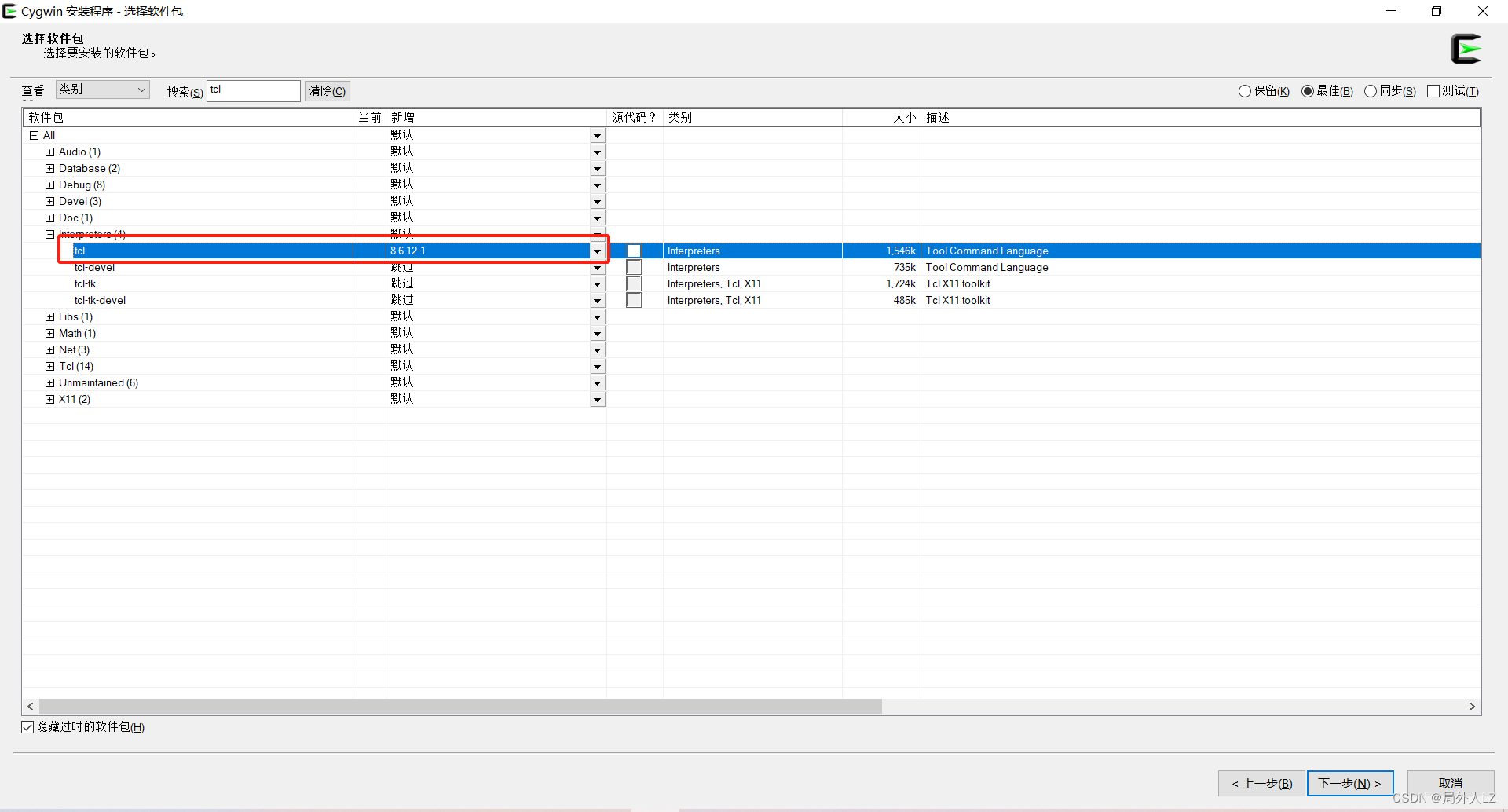Open the action dropdown for Debug row
The width and height of the screenshot is (1508, 812).
coord(598,185)
